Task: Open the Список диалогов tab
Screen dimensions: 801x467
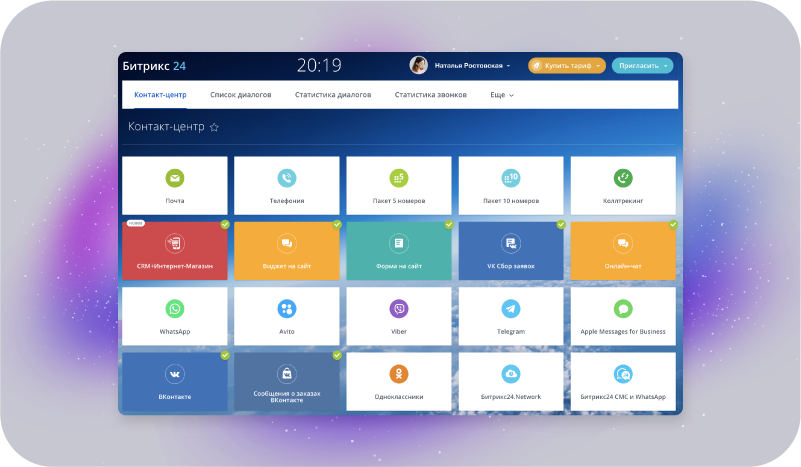Action: click(x=241, y=95)
